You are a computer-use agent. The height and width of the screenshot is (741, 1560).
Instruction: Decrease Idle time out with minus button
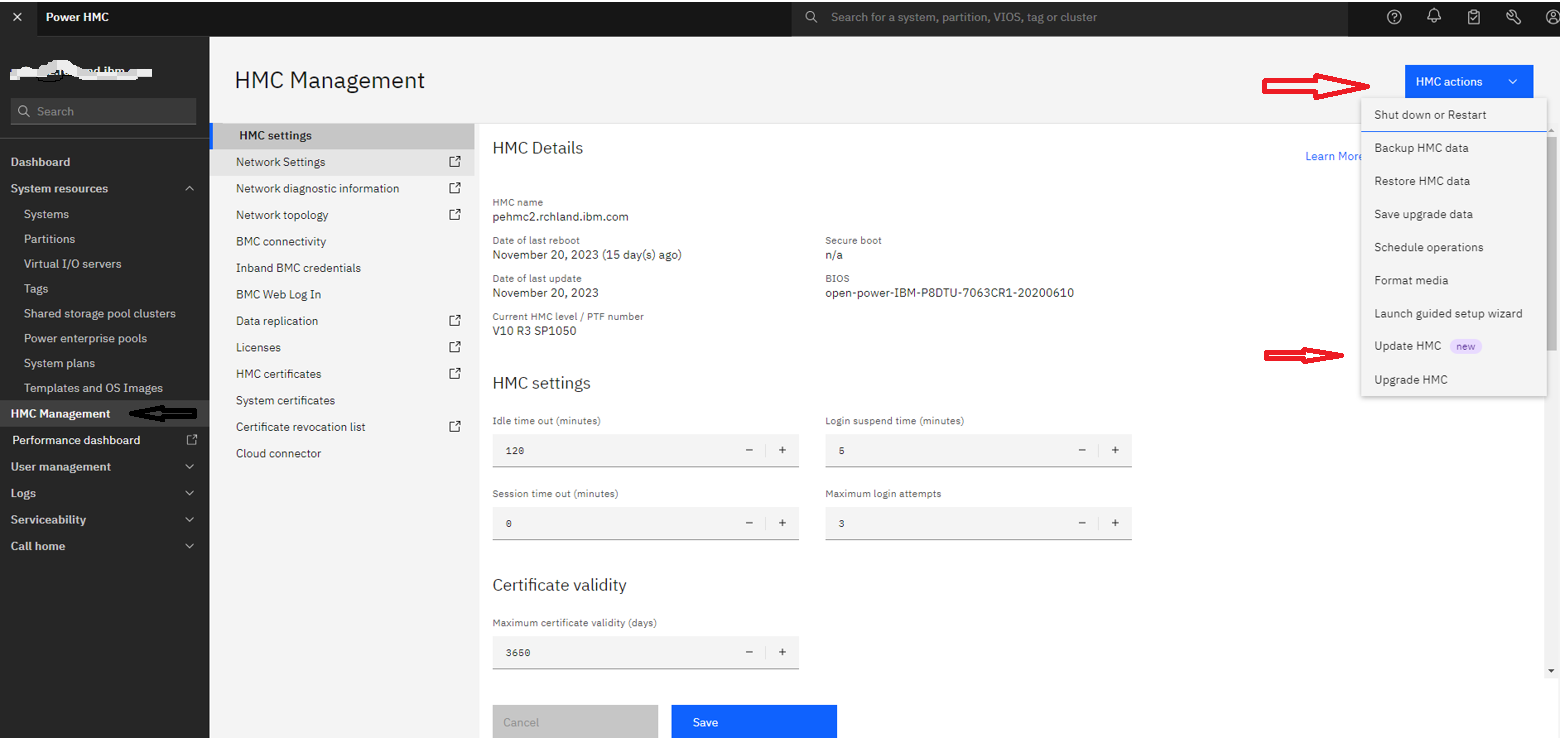point(749,450)
